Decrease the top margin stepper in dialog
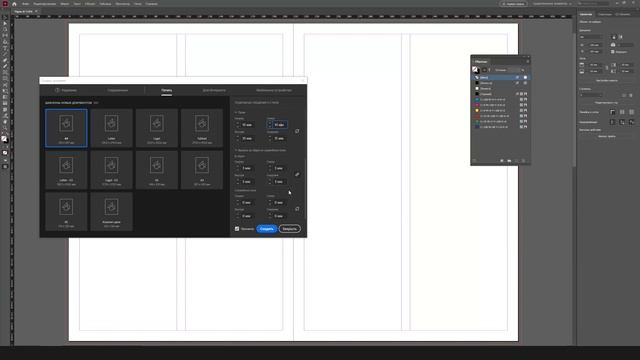Screen dimensions: 640x360 click(x=238, y=126)
